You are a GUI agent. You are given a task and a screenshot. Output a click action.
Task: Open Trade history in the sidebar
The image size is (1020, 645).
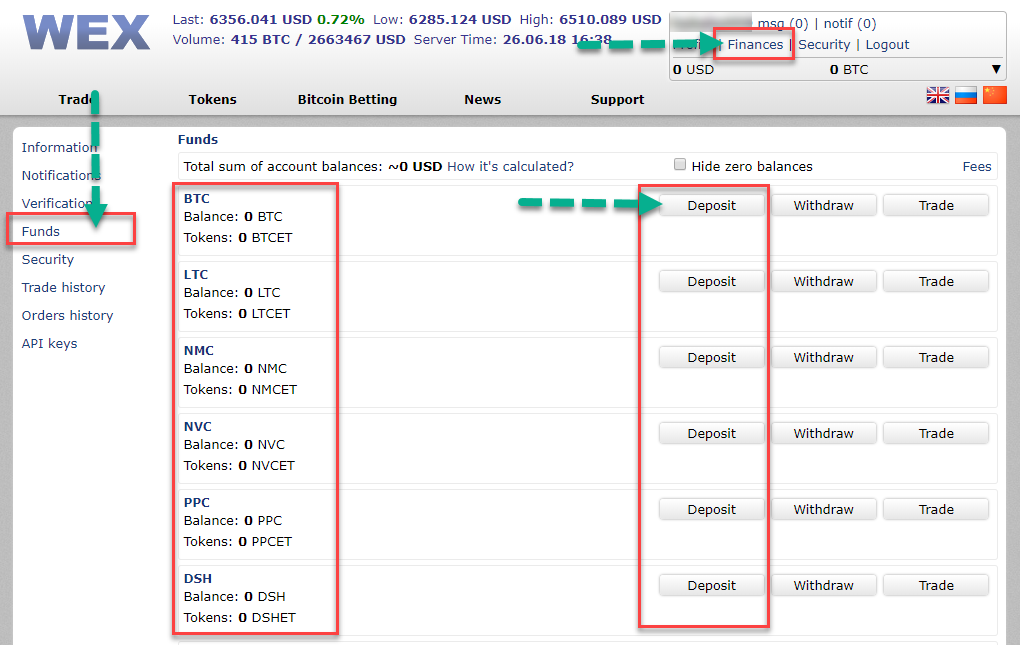63,287
